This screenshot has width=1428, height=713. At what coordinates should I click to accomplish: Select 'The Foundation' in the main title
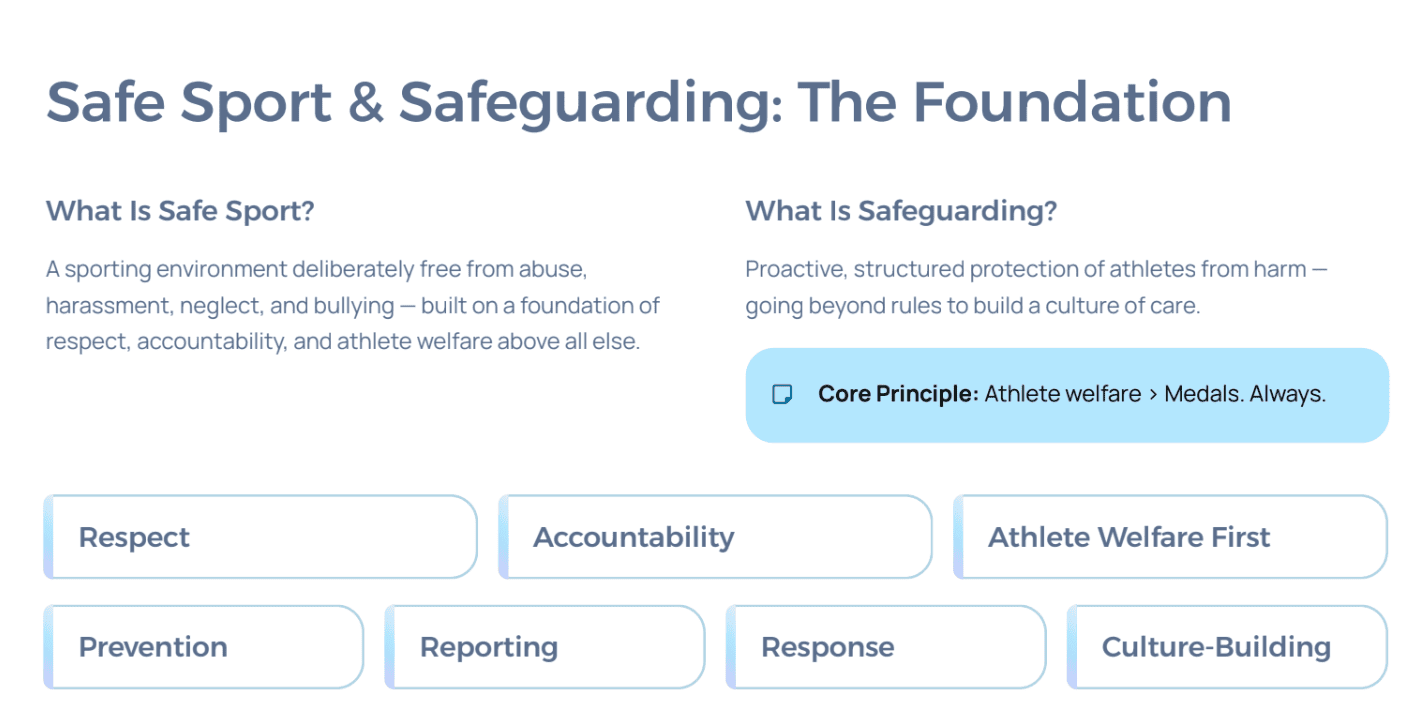click(1014, 102)
